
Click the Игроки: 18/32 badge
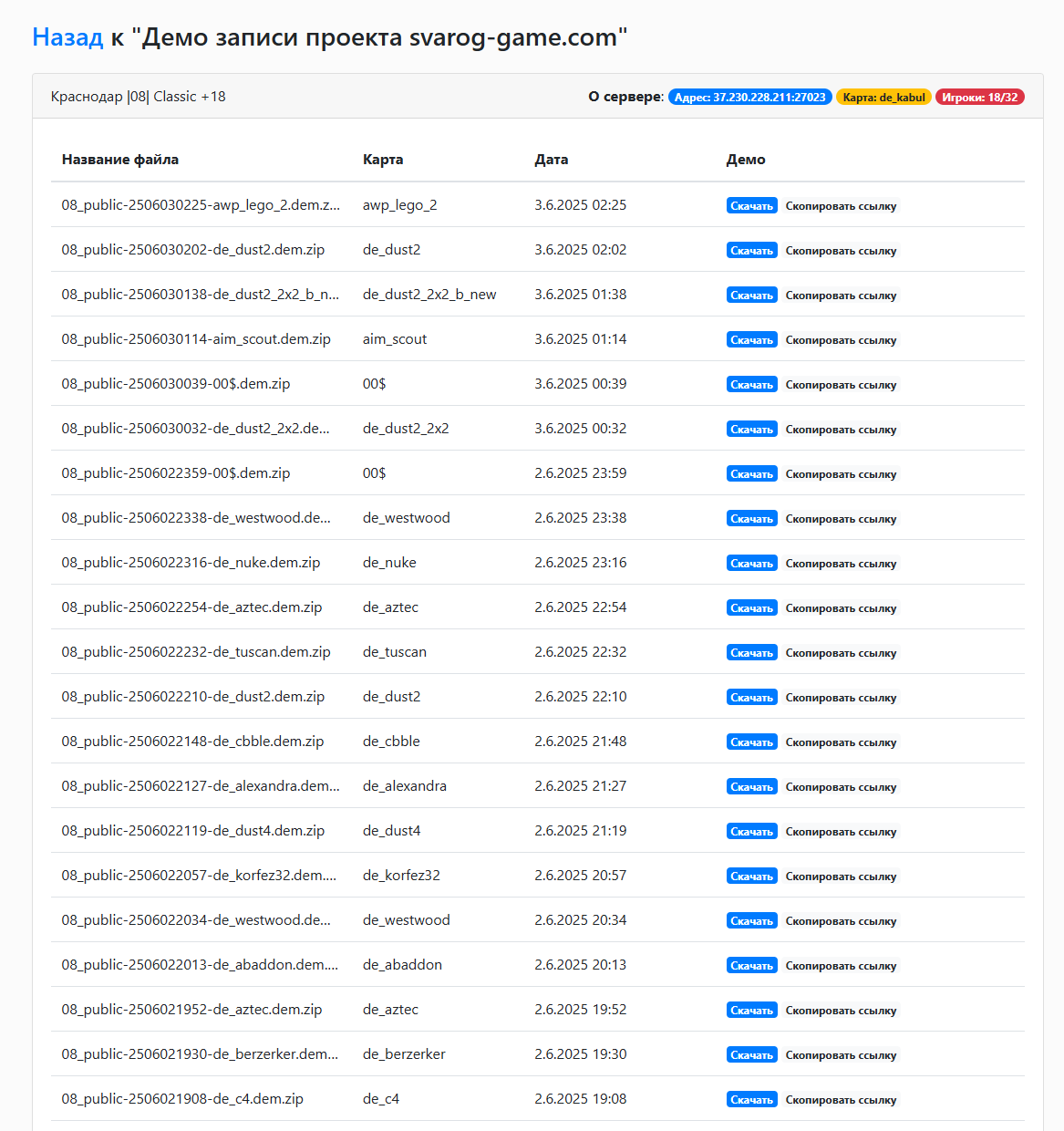(980, 97)
